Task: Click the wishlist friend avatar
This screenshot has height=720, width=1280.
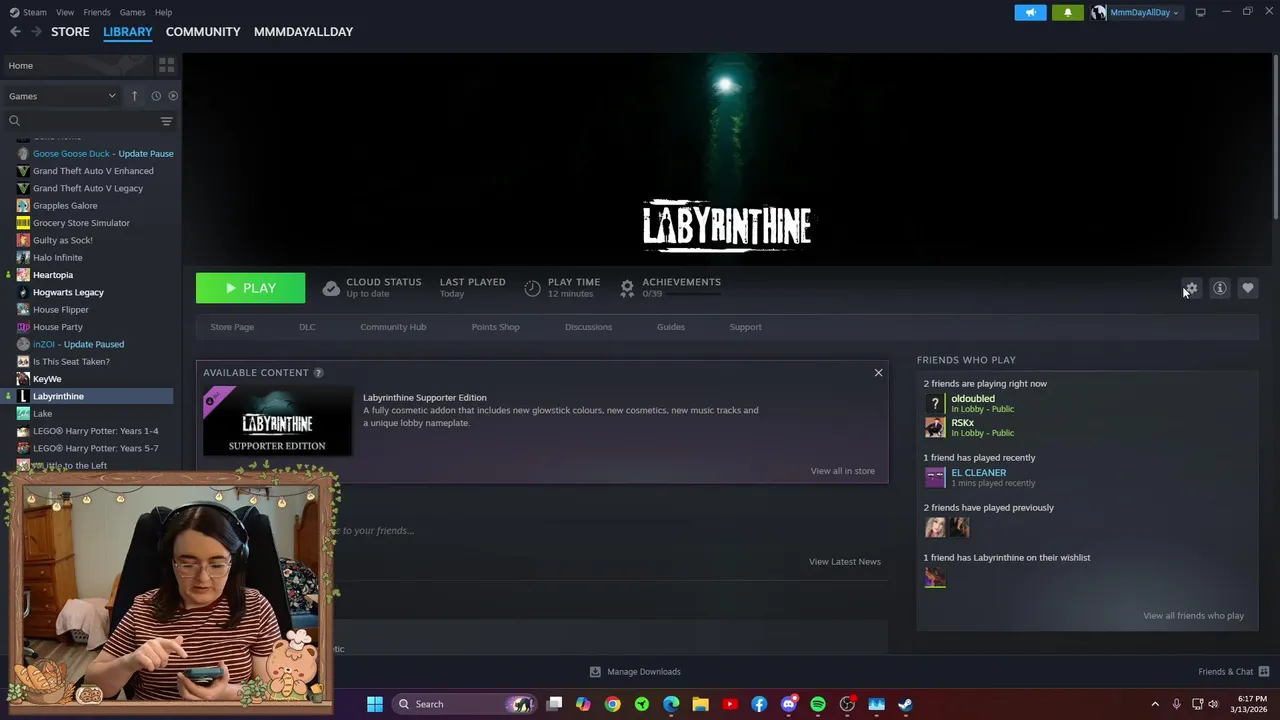Action: click(x=935, y=577)
